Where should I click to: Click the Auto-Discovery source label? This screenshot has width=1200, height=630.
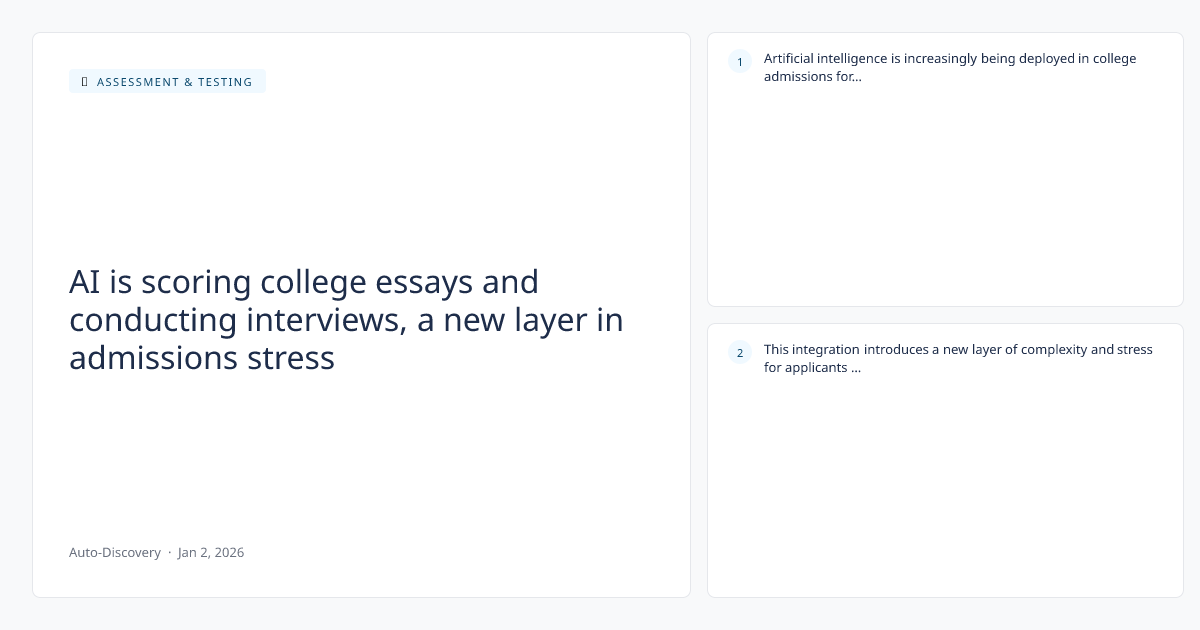coord(115,552)
